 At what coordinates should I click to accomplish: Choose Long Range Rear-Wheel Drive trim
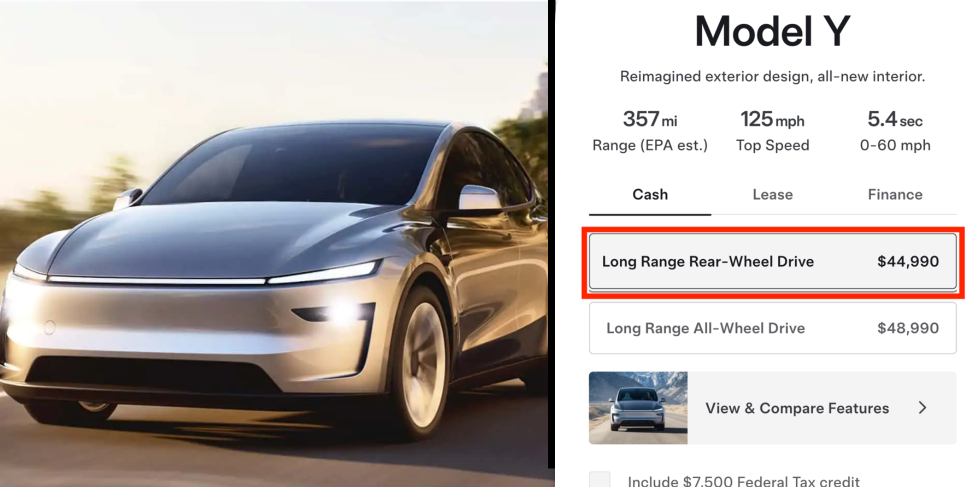point(773,262)
